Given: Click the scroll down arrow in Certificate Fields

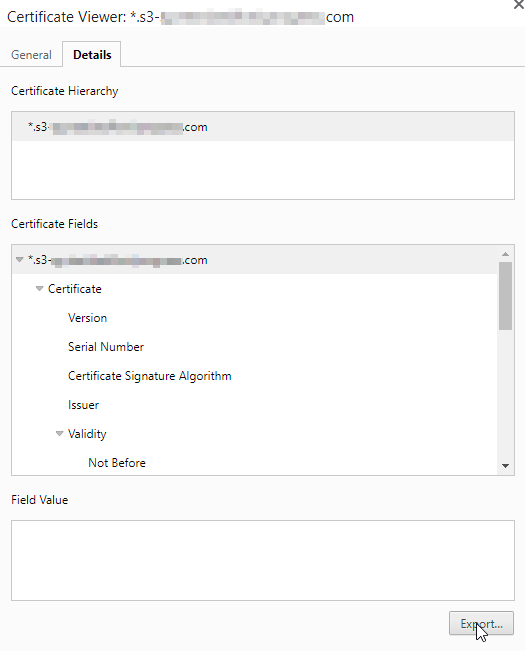Looking at the screenshot, I should coord(505,466).
